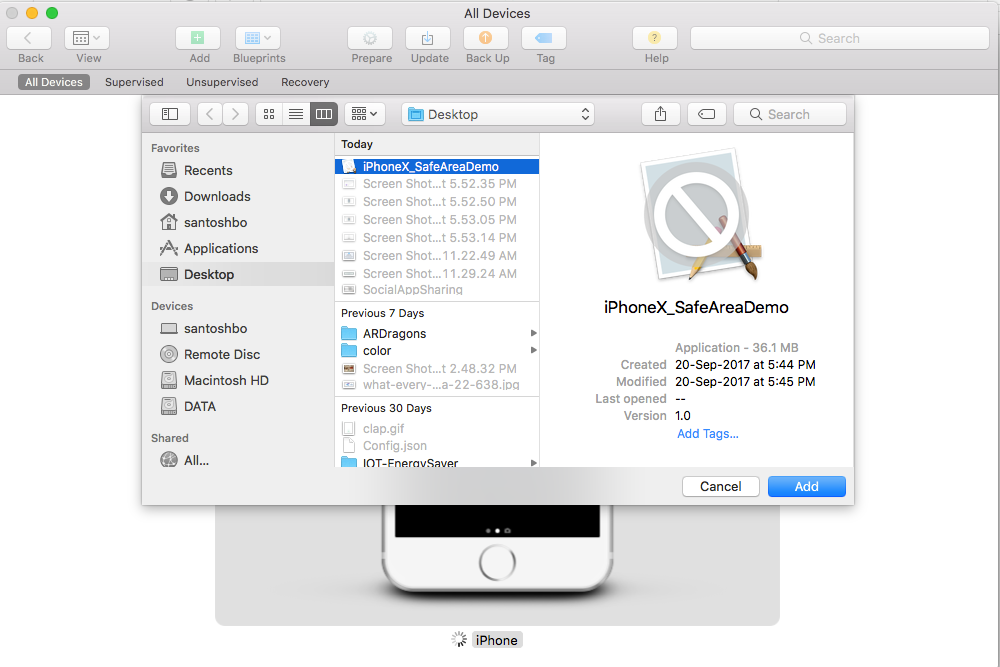This screenshot has width=1000, height=667.
Task: Open the View toolbar dropdown
Action: point(87,38)
